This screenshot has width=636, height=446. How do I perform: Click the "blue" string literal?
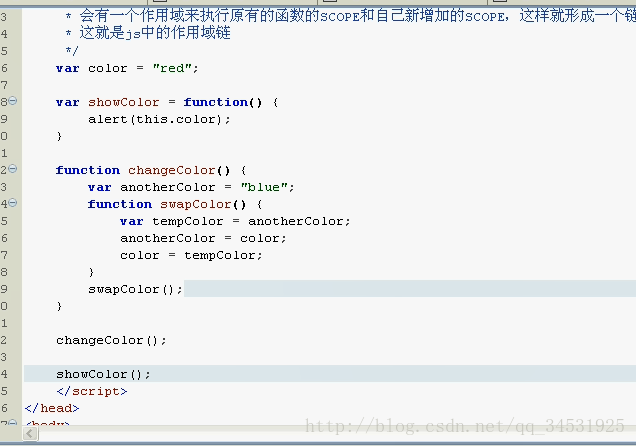coord(264,187)
